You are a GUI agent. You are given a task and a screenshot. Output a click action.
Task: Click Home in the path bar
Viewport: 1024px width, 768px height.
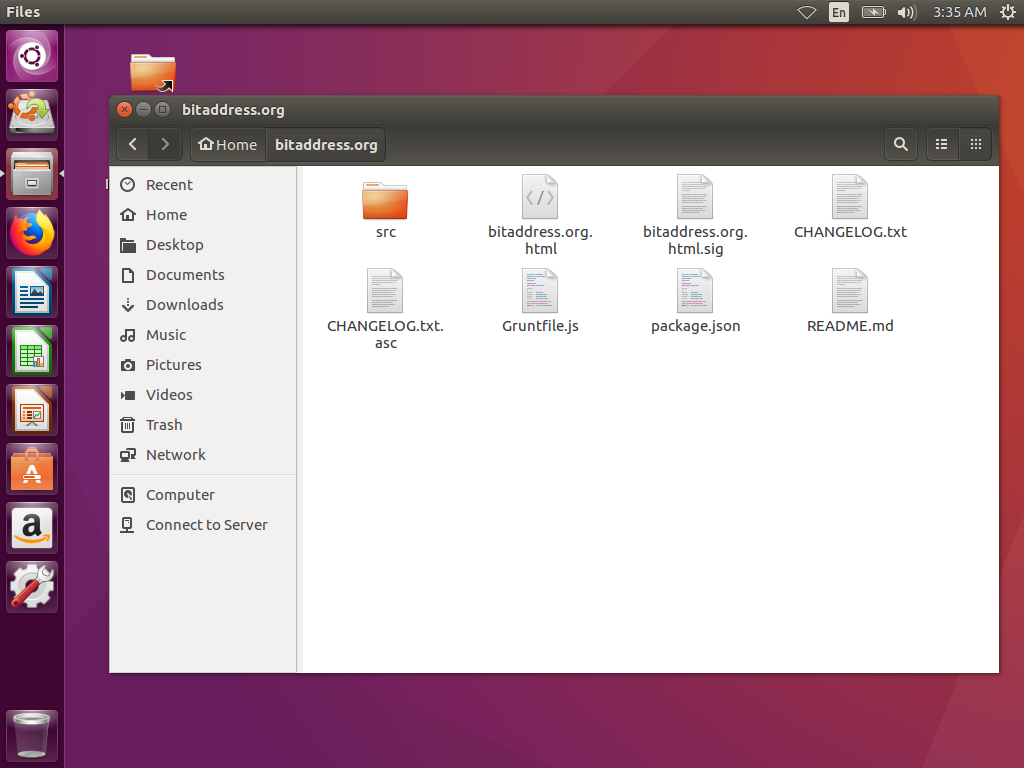228,145
